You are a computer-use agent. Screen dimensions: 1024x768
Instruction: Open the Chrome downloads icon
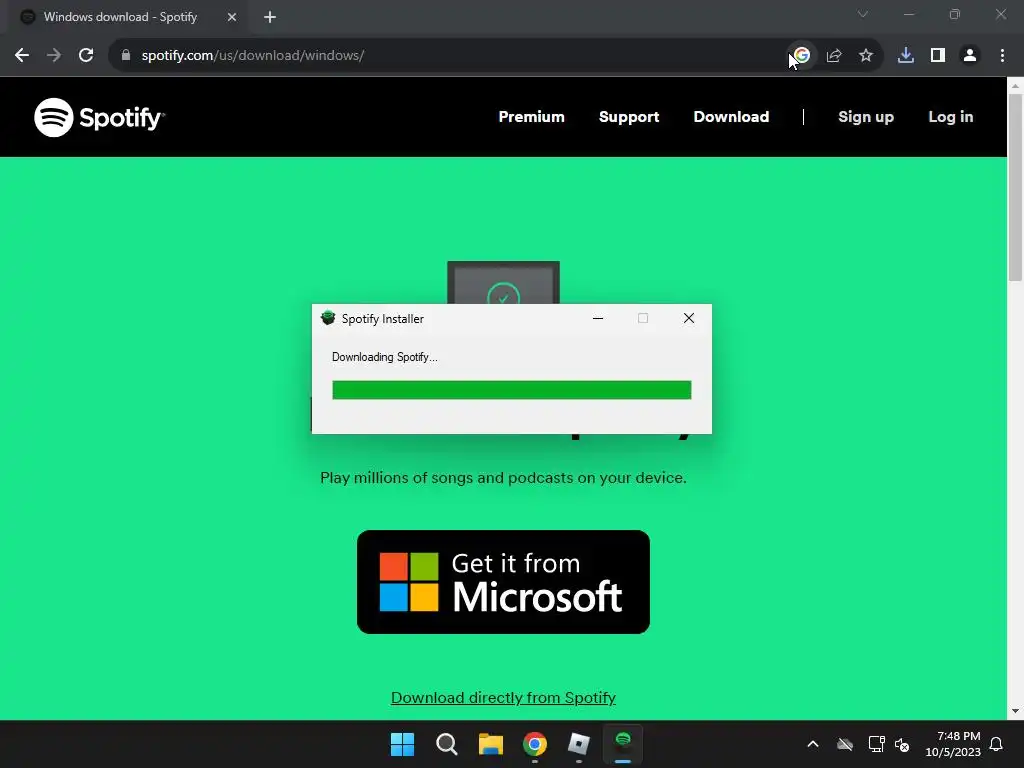tap(906, 56)
